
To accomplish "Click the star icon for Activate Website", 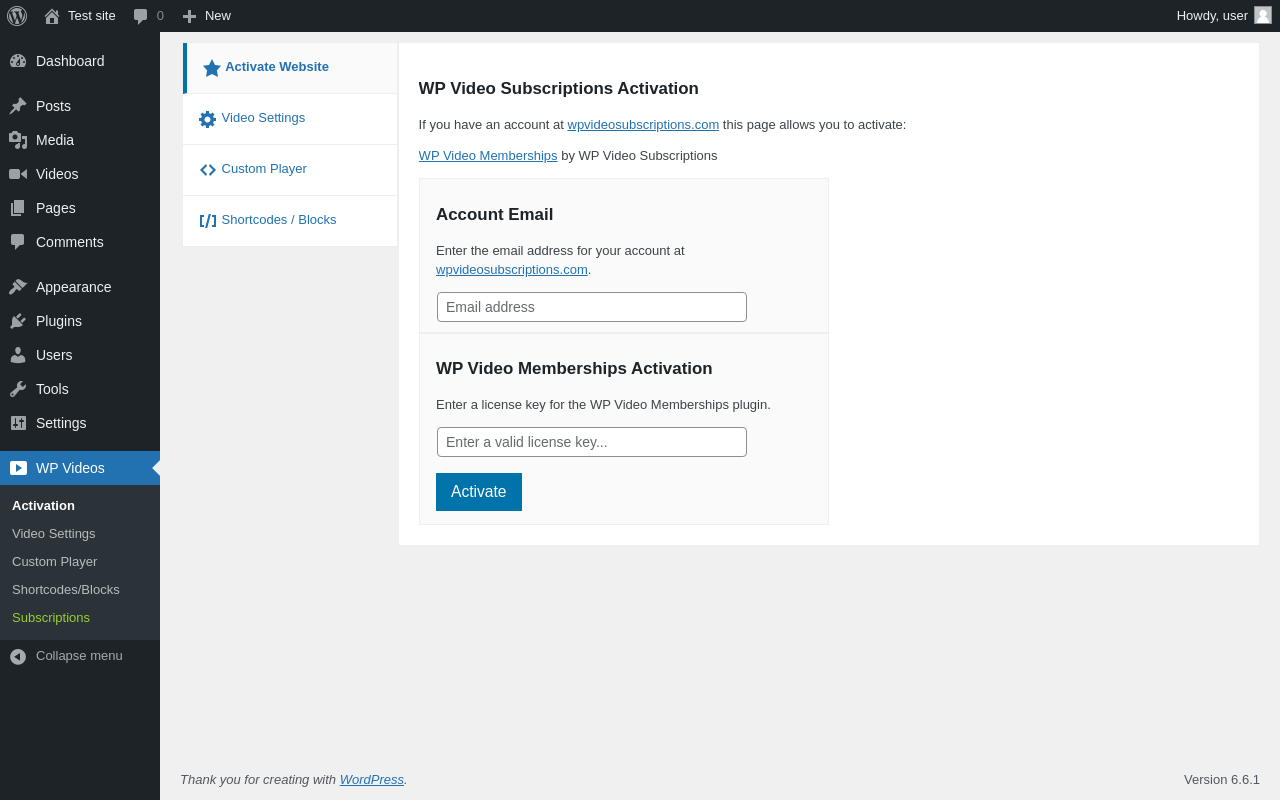I will coord(212,68).
